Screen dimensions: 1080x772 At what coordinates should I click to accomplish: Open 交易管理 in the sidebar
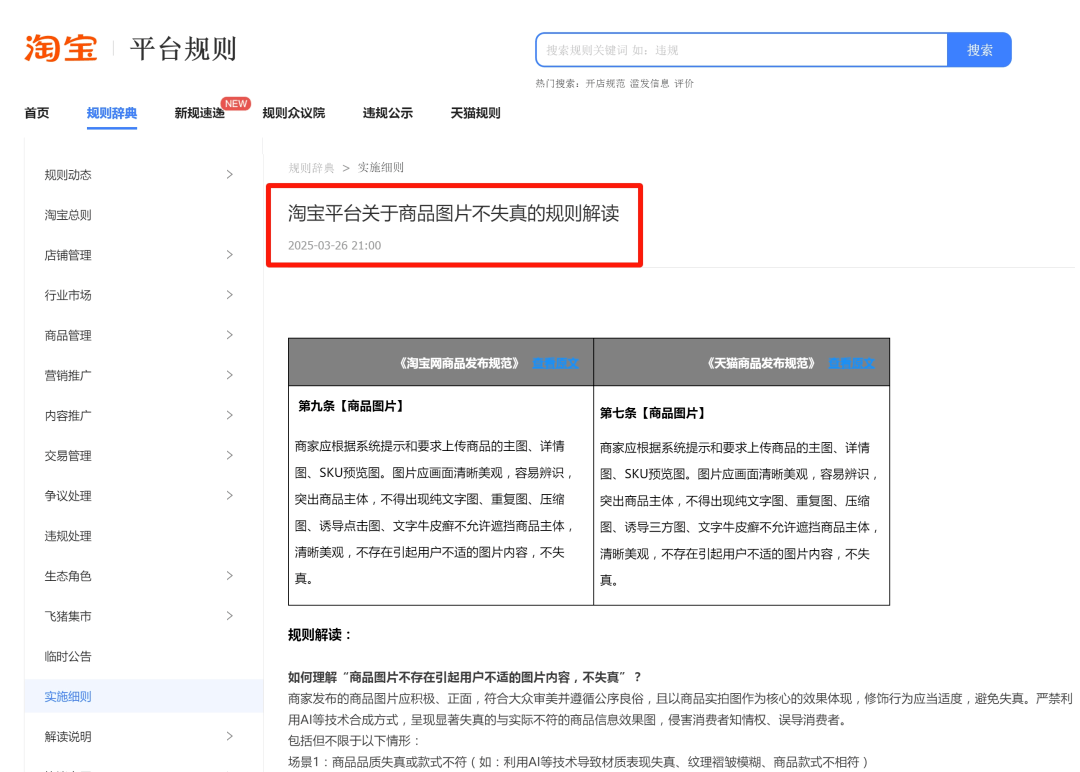coord(68,456)
